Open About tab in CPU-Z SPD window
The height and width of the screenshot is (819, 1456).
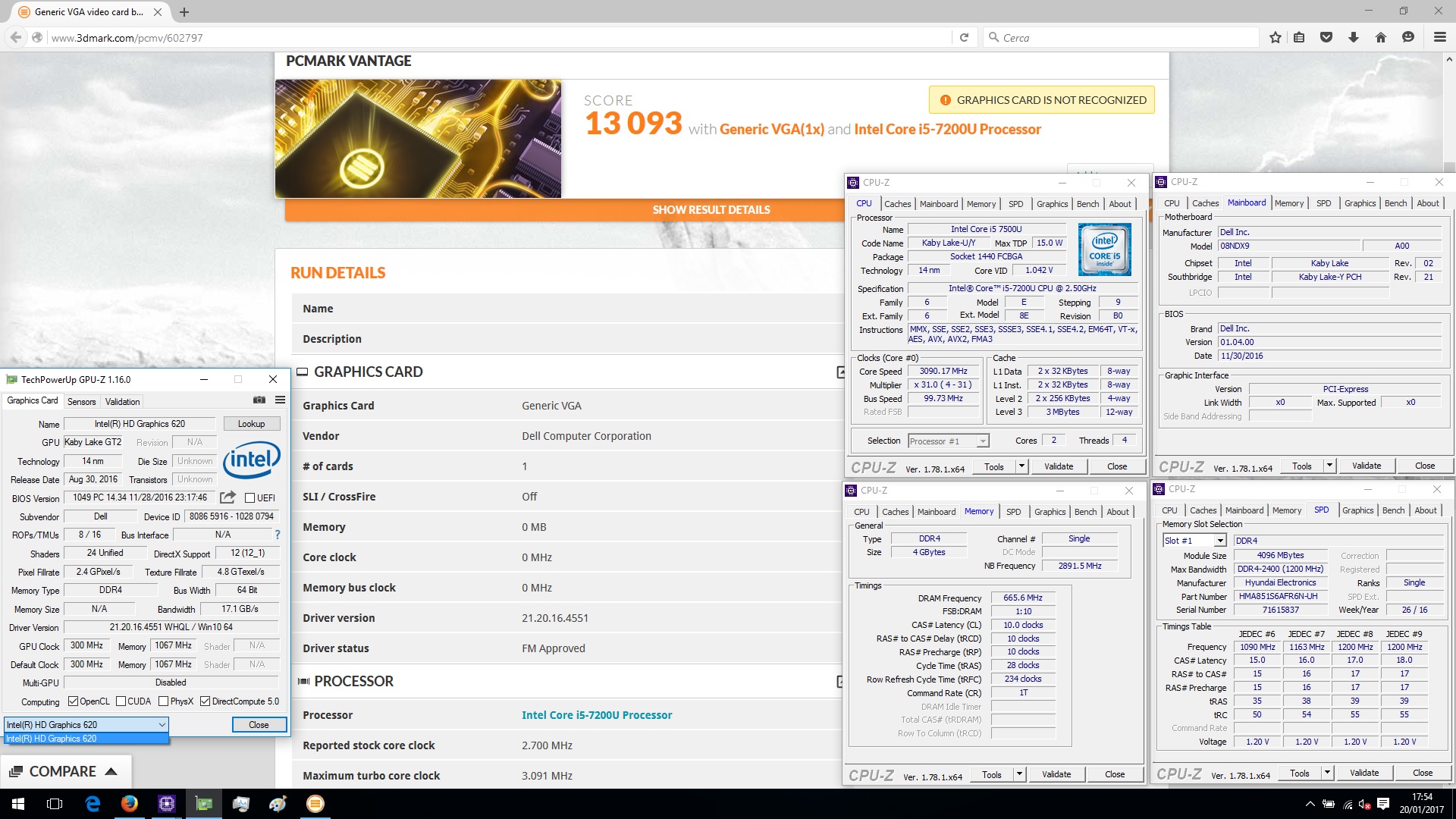coord(1426,510)
